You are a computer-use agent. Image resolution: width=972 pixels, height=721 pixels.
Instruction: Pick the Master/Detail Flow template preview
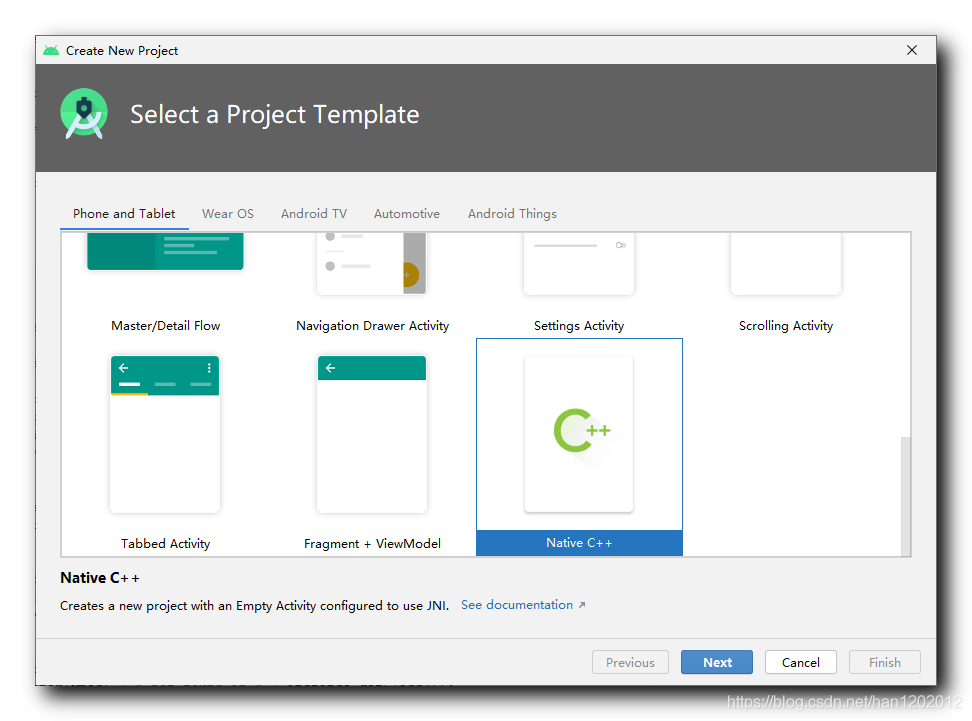tap(165, 251)
